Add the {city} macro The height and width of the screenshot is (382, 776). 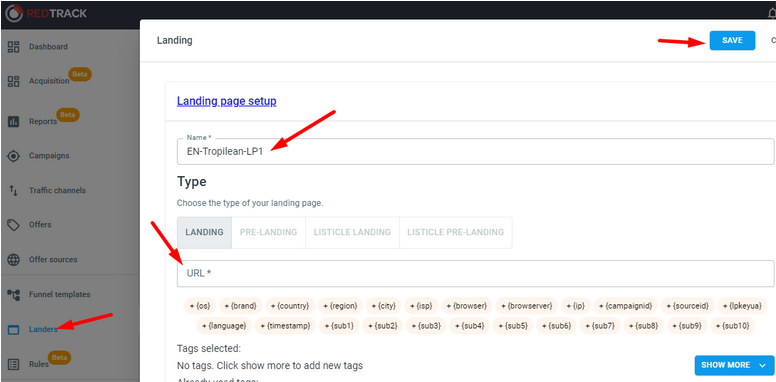[x=384, y=306]
